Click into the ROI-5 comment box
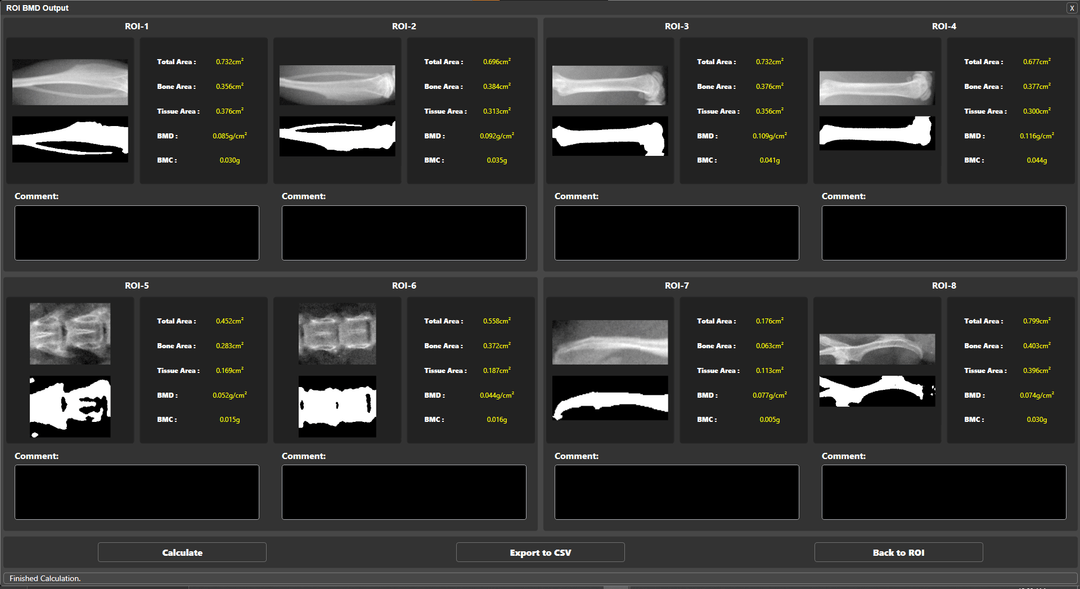The image size is (1080, 589). 137,492
